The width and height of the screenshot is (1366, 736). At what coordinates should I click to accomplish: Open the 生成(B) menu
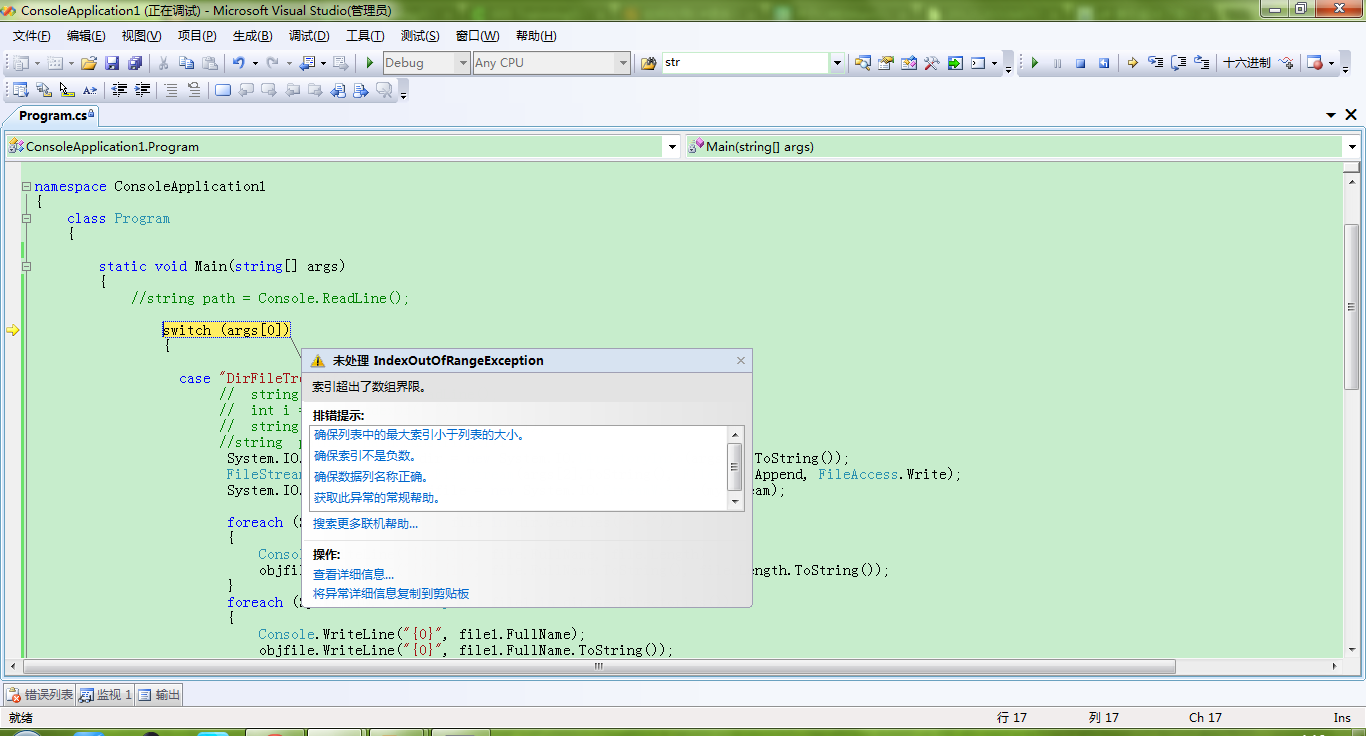252,36
